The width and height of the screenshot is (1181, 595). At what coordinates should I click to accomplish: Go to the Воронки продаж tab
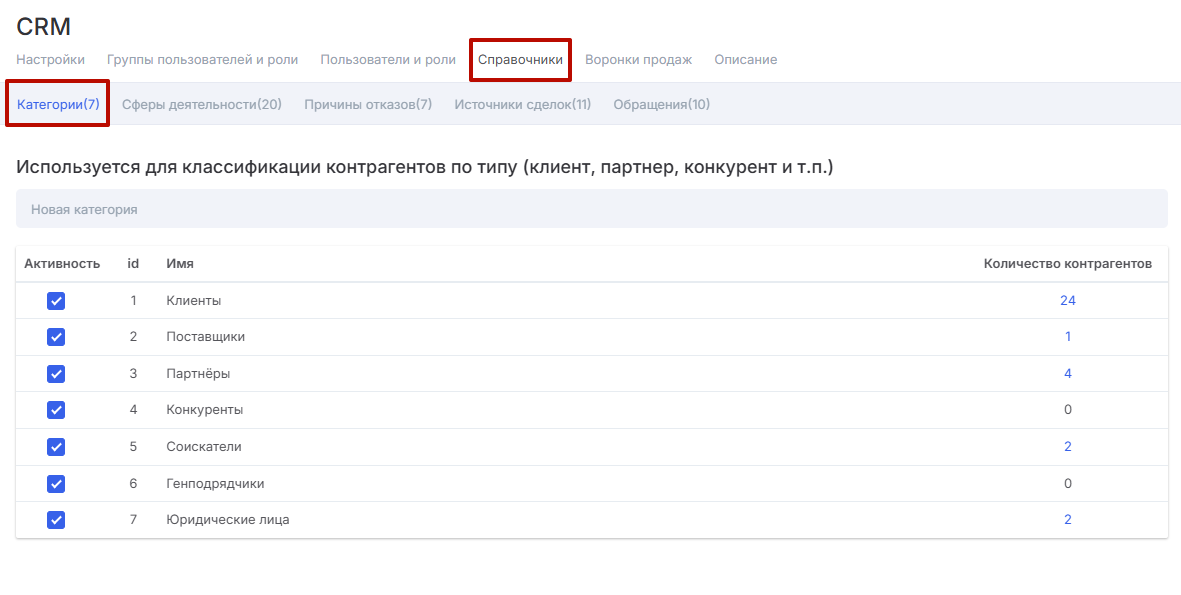[638, 60]
